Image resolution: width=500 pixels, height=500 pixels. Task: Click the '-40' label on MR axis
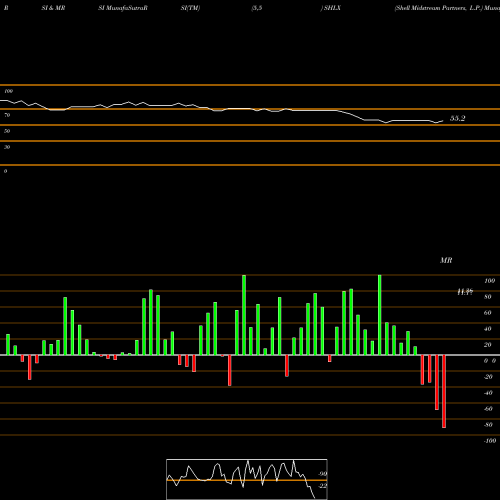(488, 393)
